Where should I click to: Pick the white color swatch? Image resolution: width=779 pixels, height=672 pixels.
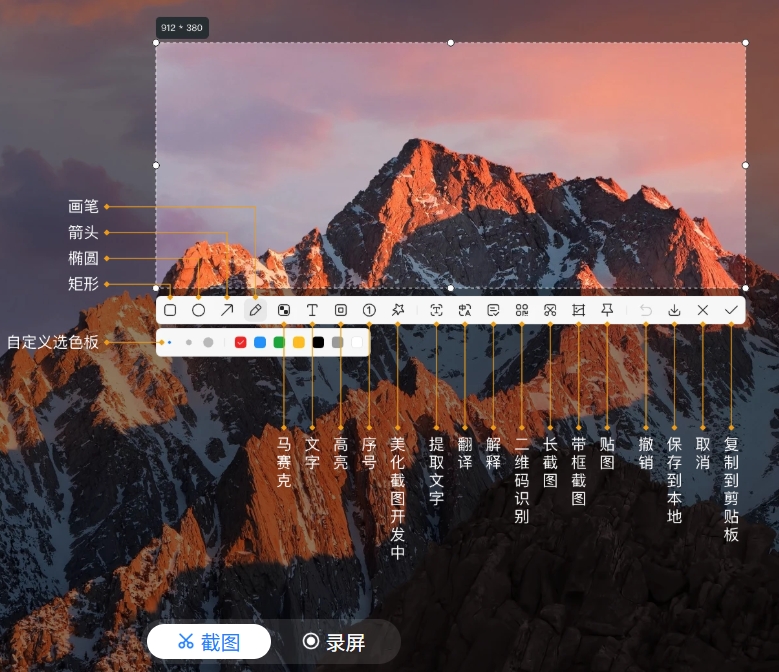point(357,342)
